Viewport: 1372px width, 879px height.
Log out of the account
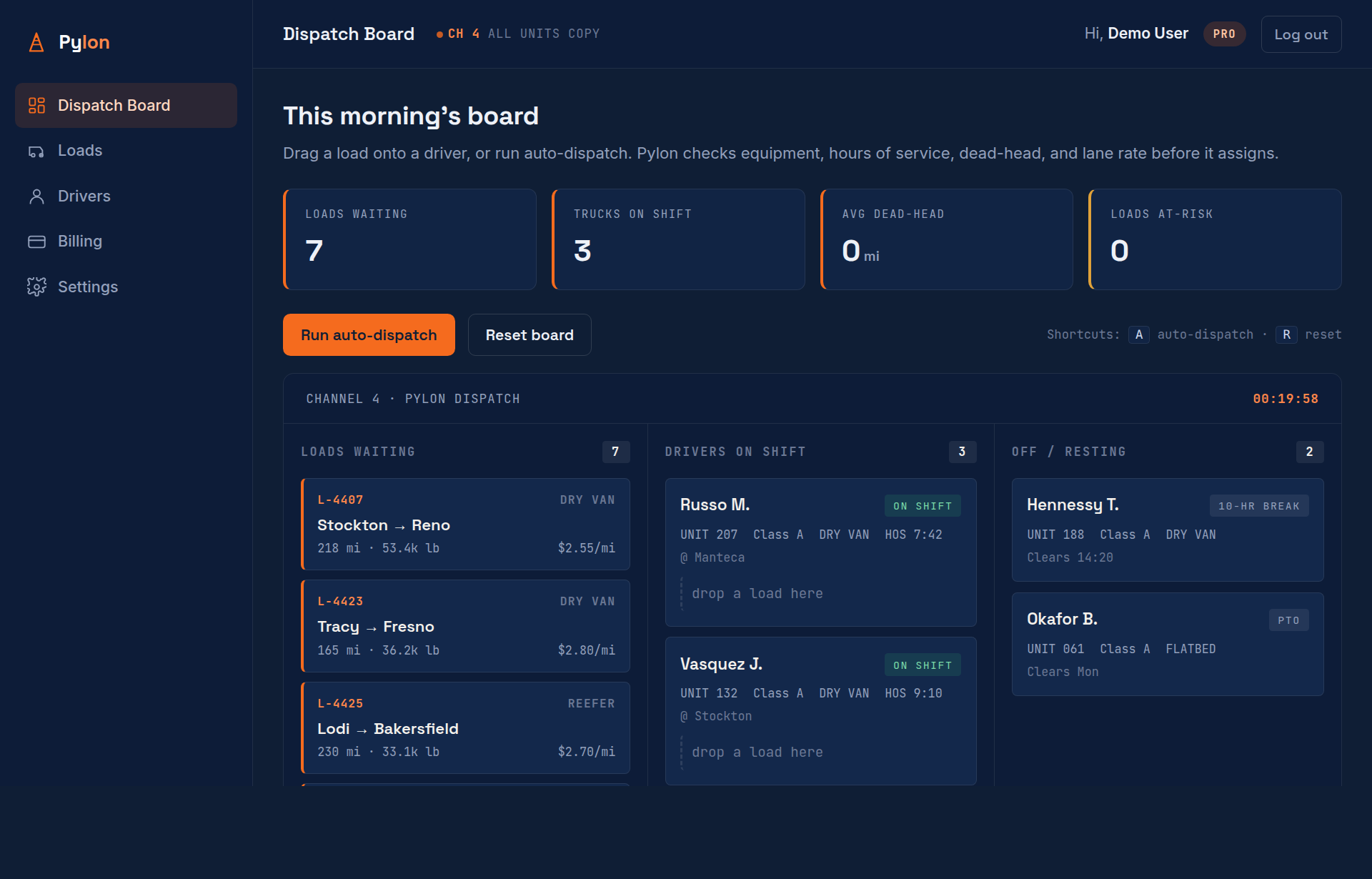[1301, 34]
